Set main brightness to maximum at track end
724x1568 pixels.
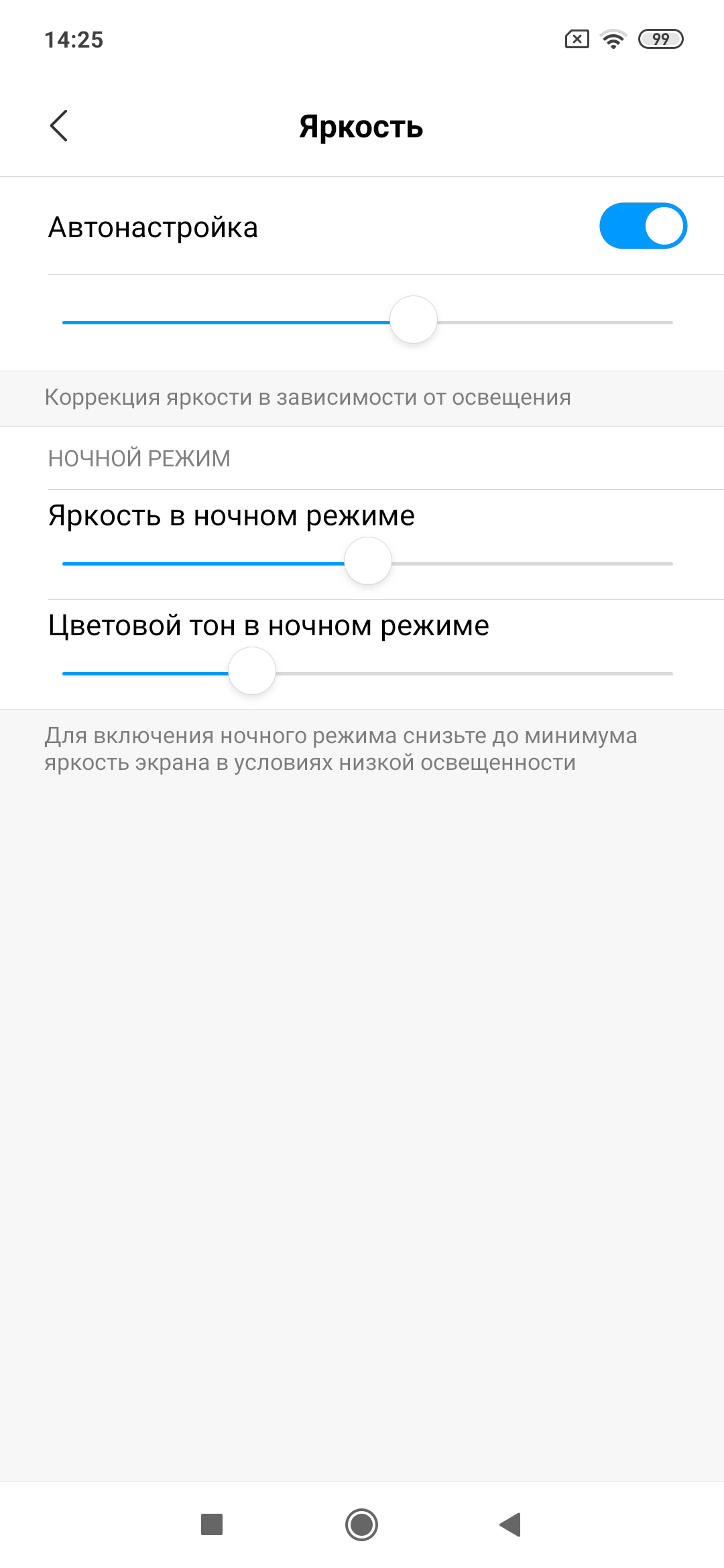671,322
